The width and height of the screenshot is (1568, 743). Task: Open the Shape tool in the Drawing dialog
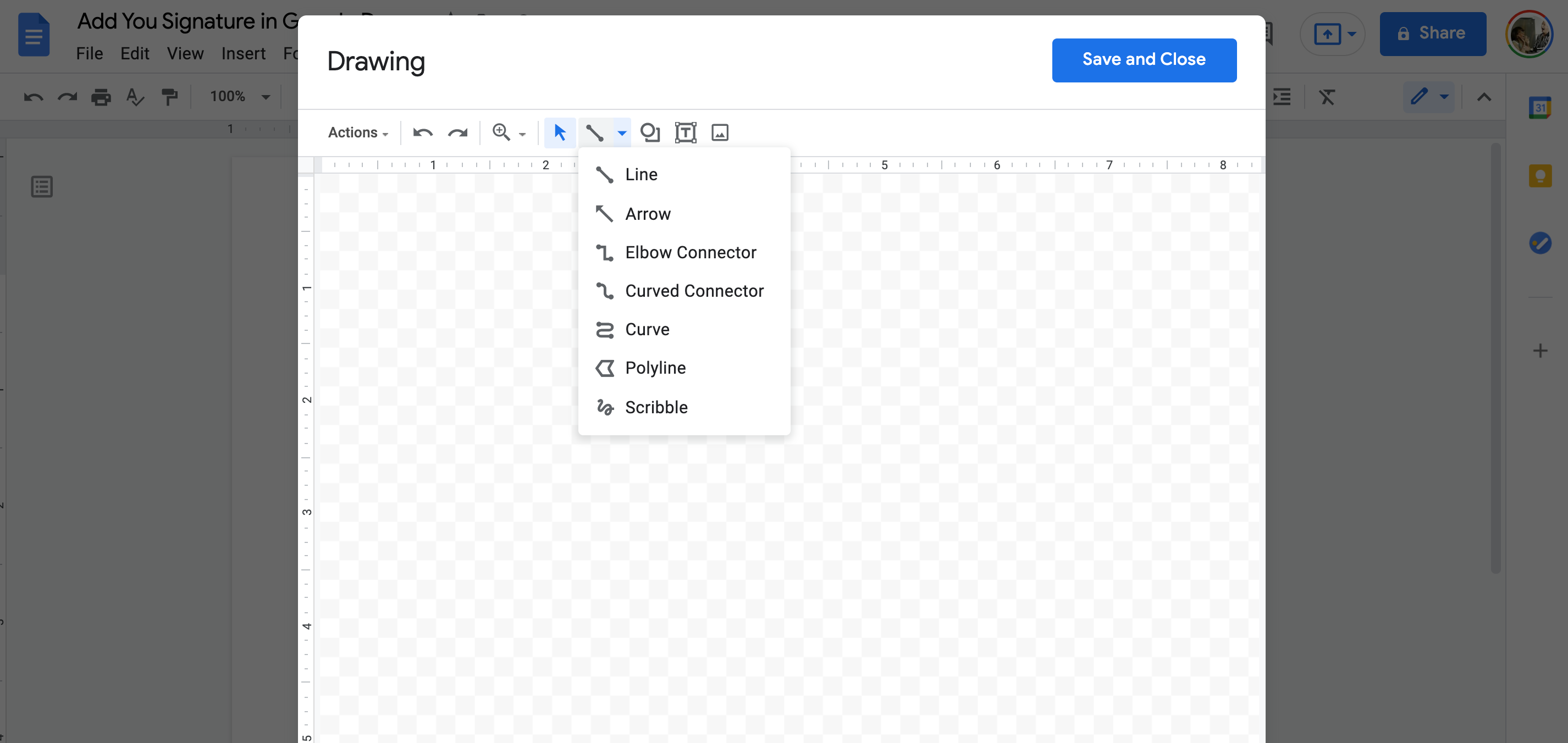[650, 132]
